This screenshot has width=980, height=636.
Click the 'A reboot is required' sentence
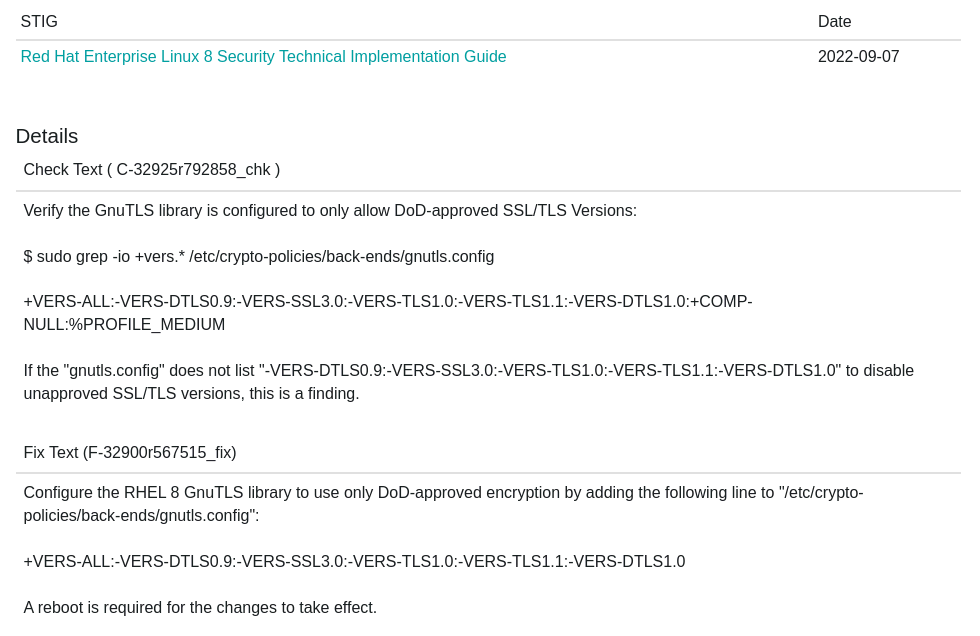[x=200, y=608]
